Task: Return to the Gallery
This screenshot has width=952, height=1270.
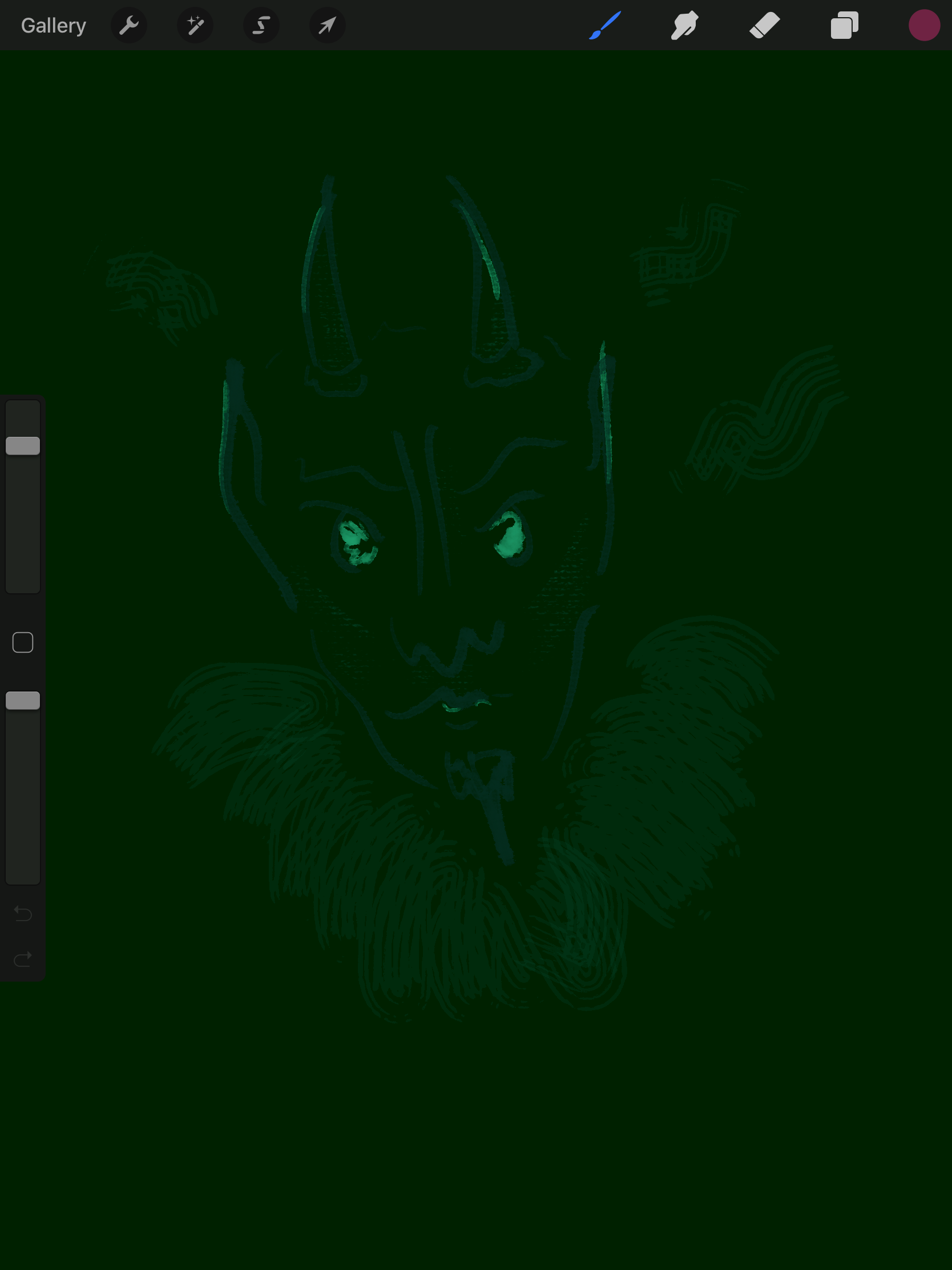Action: (x=54, y=25)
